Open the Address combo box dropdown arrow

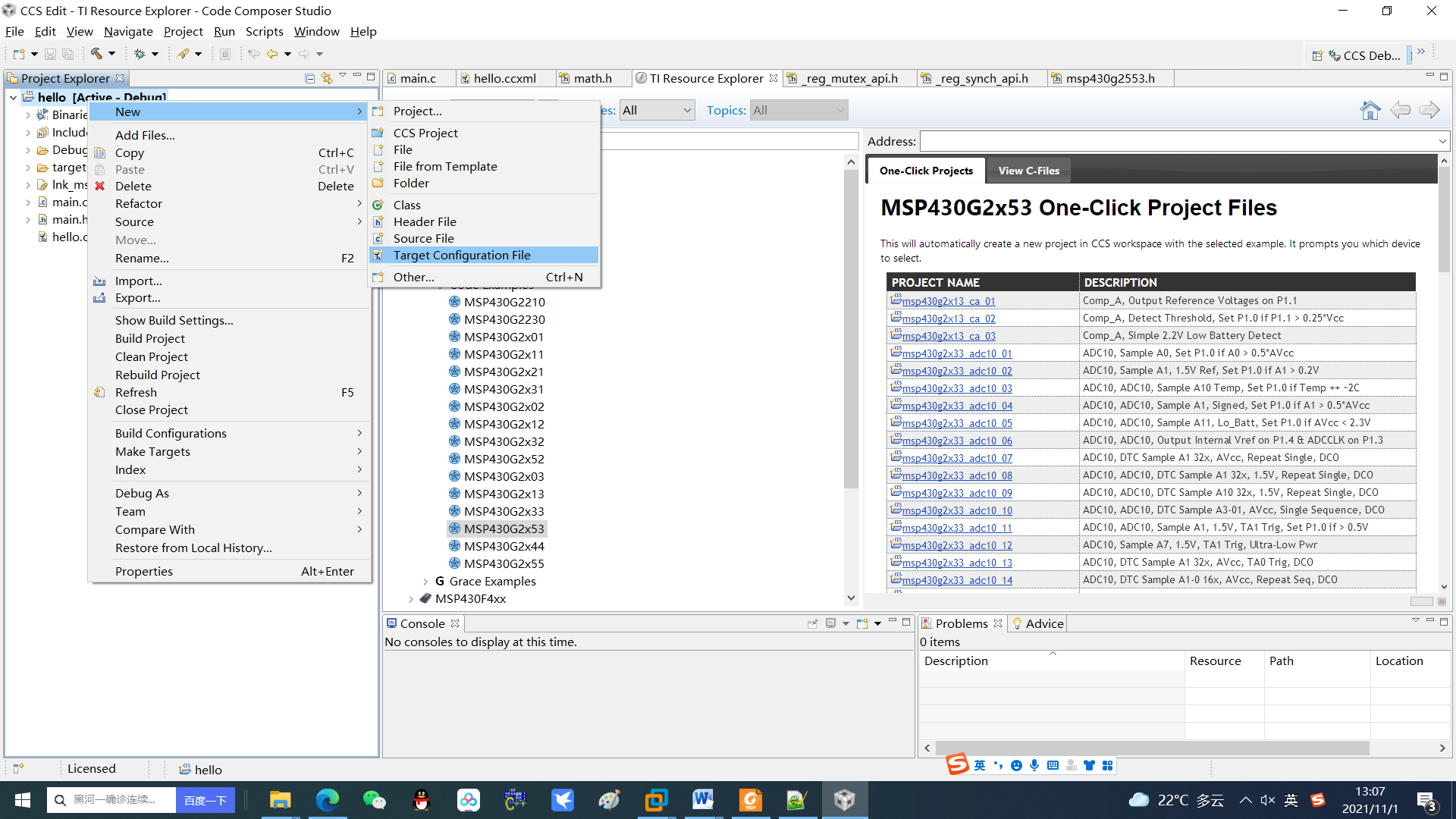(x=1442, y=142)
